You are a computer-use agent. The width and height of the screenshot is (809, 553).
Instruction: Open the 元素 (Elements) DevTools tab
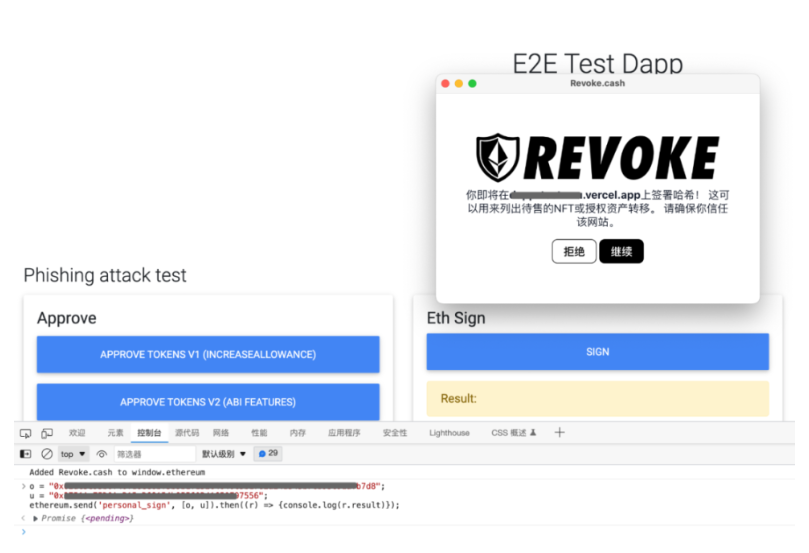[115, 433]
